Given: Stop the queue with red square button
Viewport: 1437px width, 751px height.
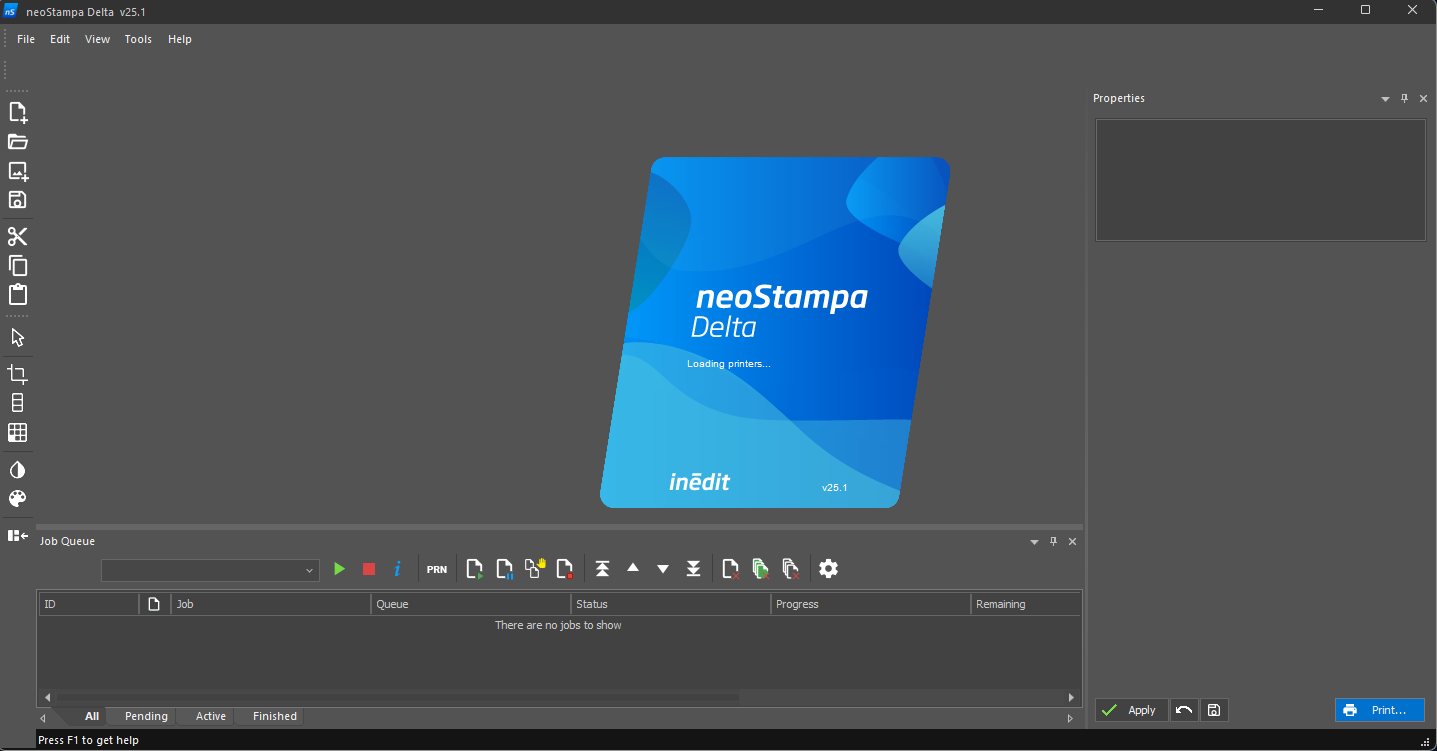Looking at the screenshot, I should [x=369, y=569].
